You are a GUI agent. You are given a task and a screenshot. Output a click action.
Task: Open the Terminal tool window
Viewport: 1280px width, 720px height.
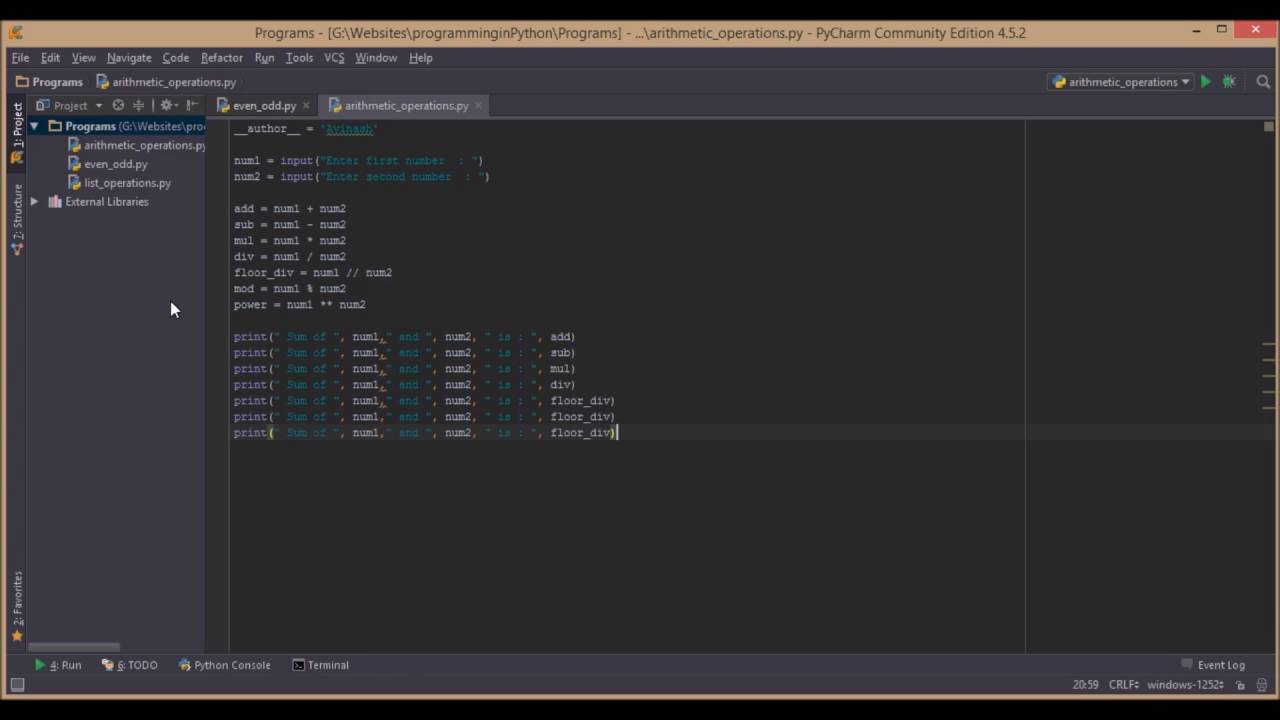tap(320, 665)
